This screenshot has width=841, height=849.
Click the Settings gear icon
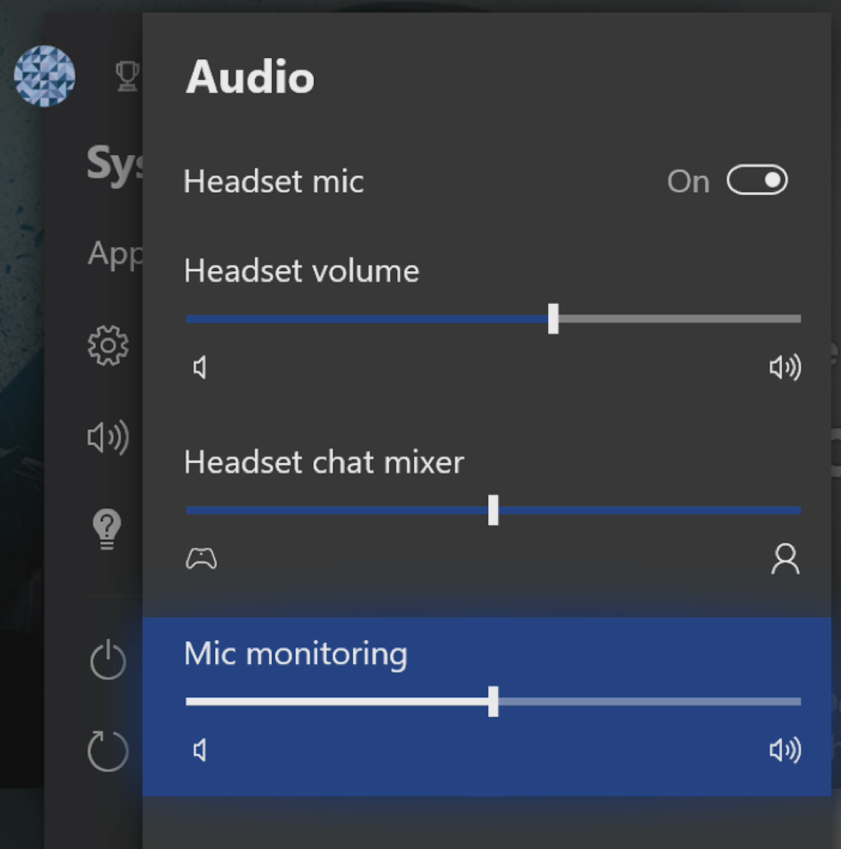click(x=108, y=346)
